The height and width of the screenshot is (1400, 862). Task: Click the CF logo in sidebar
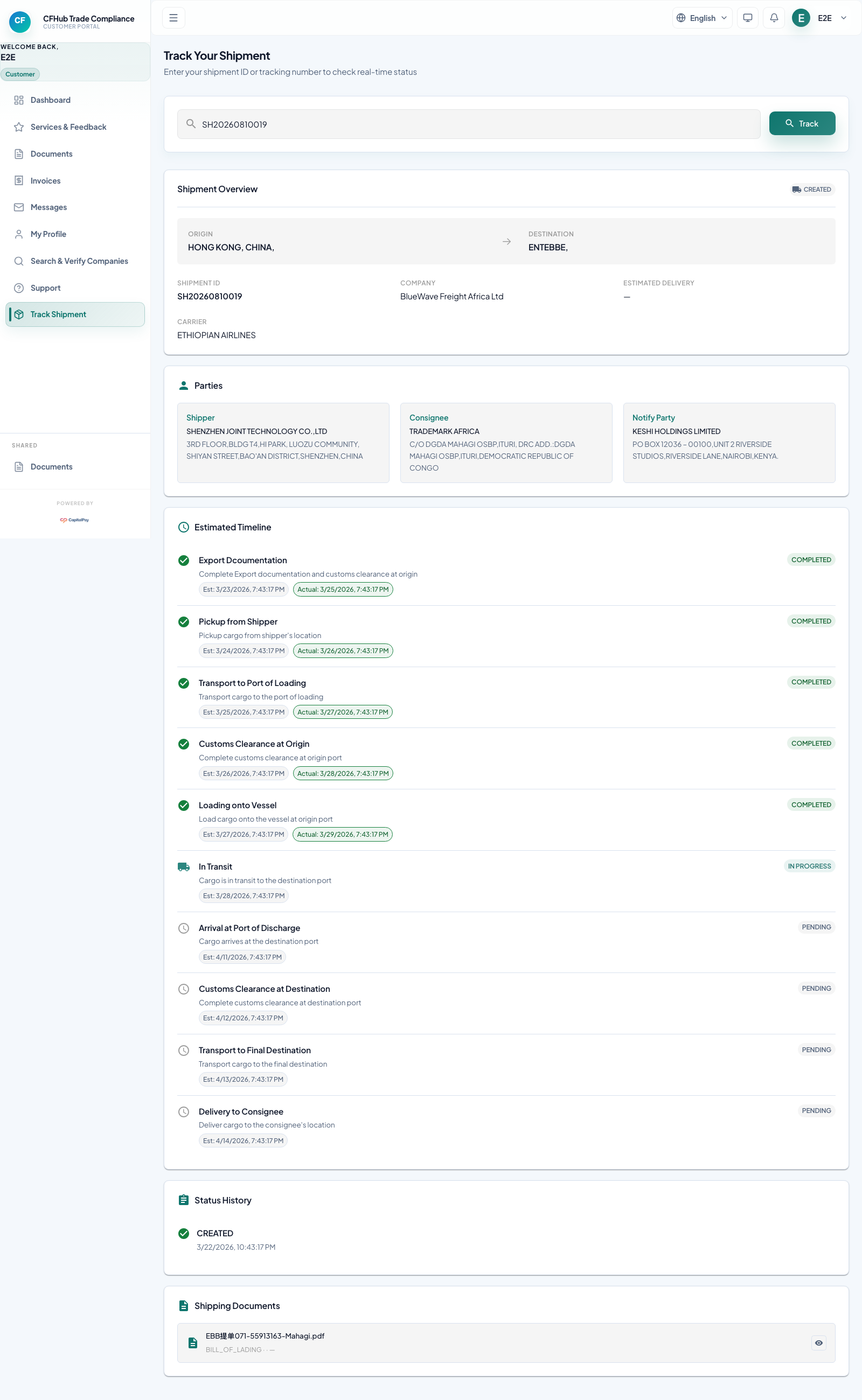click(20, 21)
